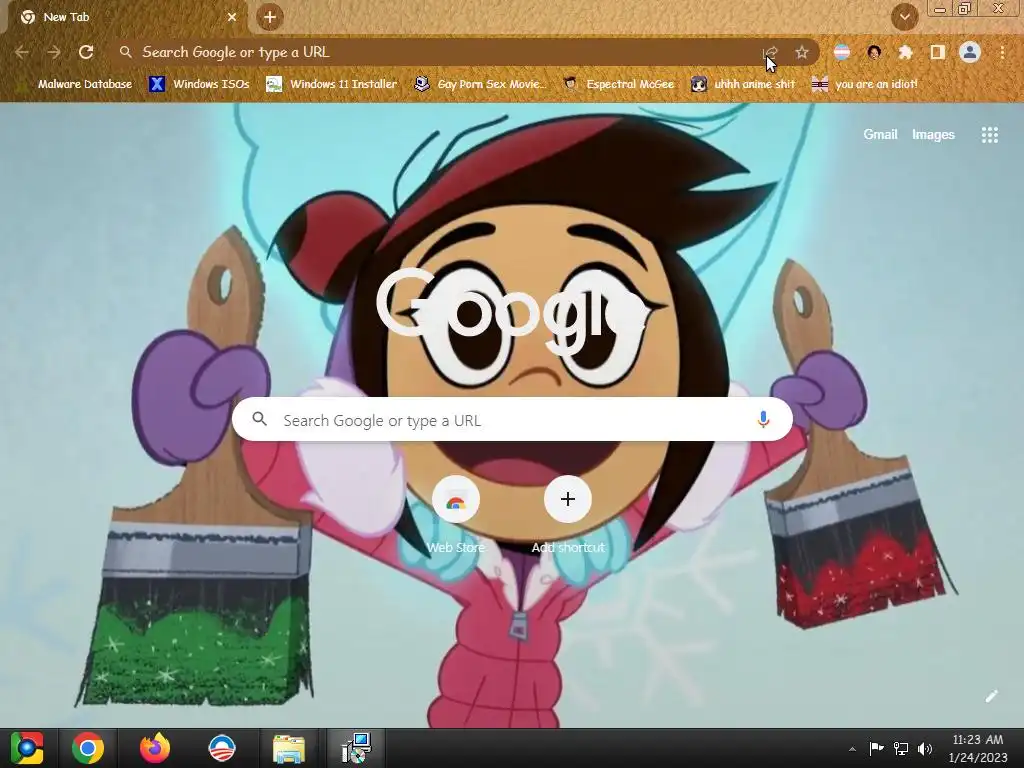Open Malware Database bookmark
Viewport: 1024px width, 768px height.
pos(77,84)
